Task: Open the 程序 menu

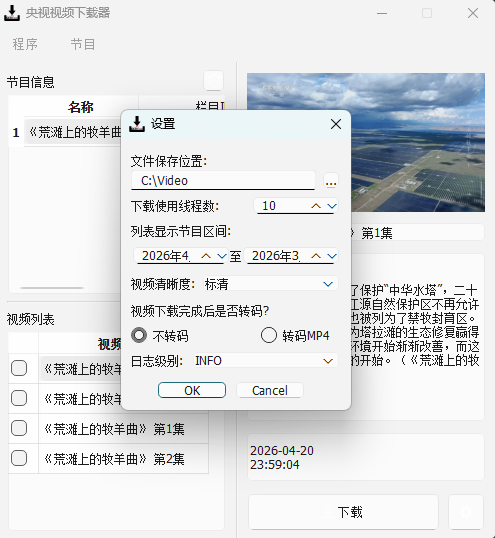Action: tap(25, 44)
